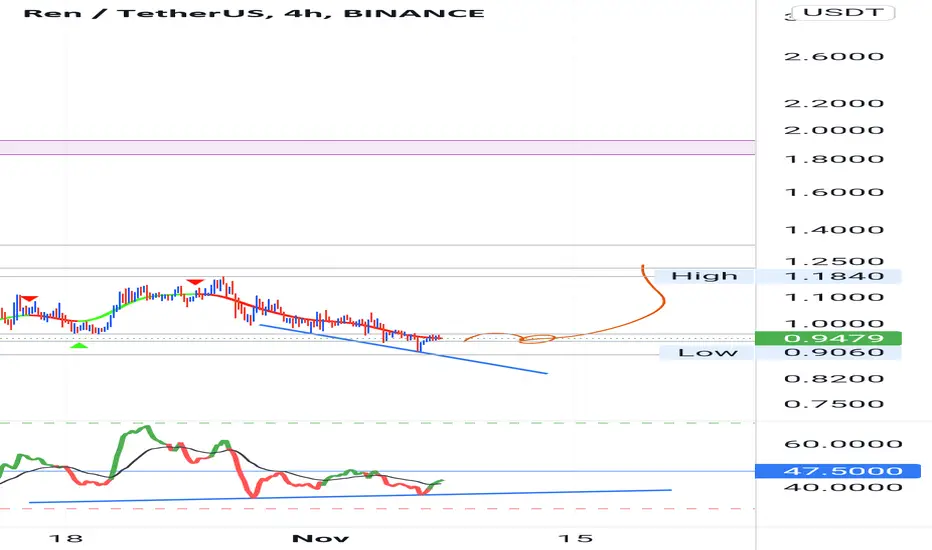This screenshot has height=550, width=932.
Task: Click the first red down-arrow signal marker
Action: [x=29, y=298]
